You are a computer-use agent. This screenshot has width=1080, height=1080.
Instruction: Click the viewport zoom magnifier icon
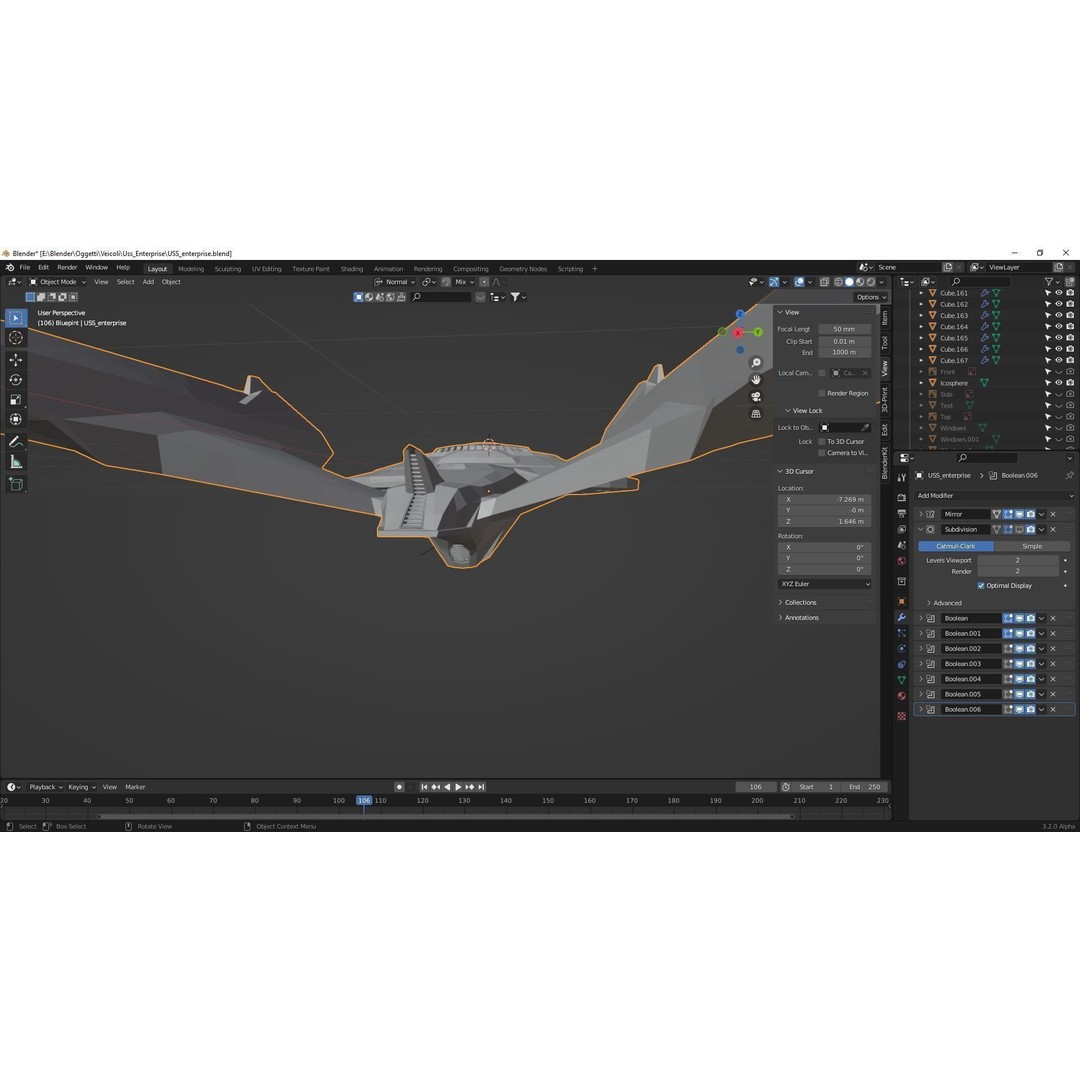tap(756, 363)
